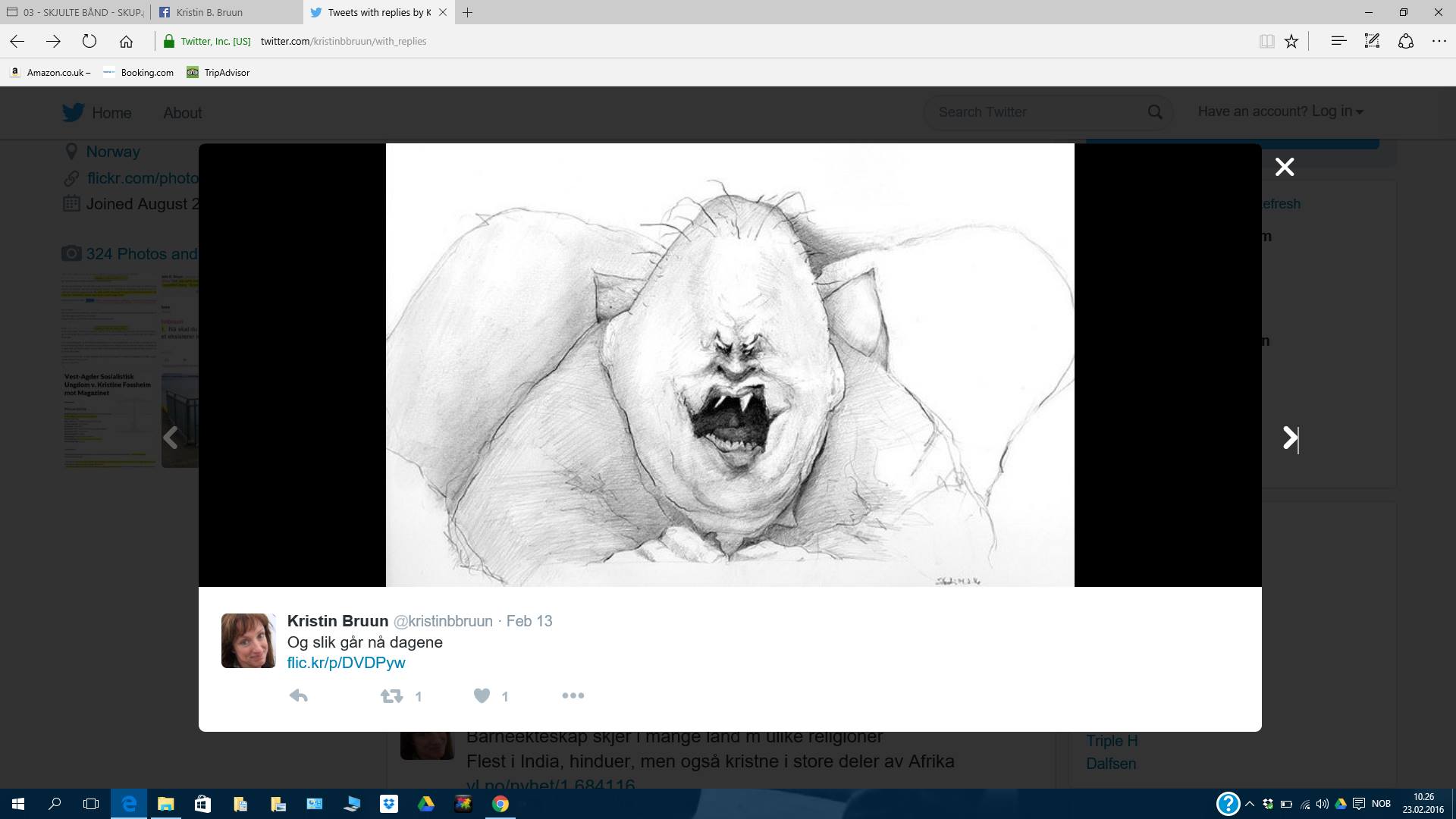Add the page to favorites with the star

point(1291,42)
